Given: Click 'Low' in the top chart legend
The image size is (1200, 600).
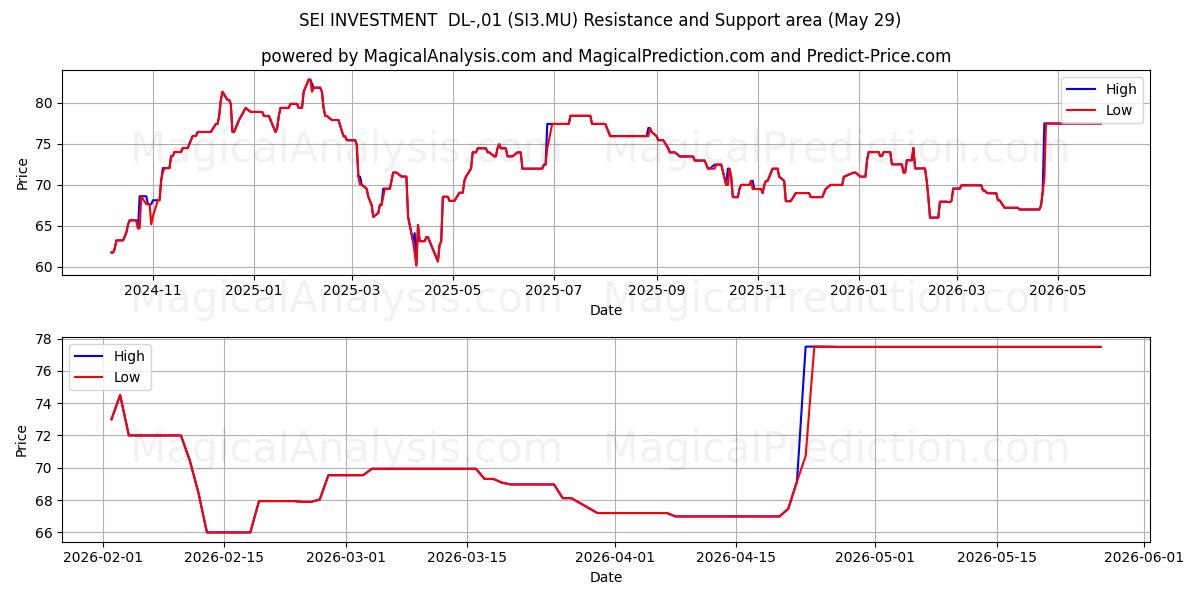Looking at the screenshot, I should tap(1119, 110).
